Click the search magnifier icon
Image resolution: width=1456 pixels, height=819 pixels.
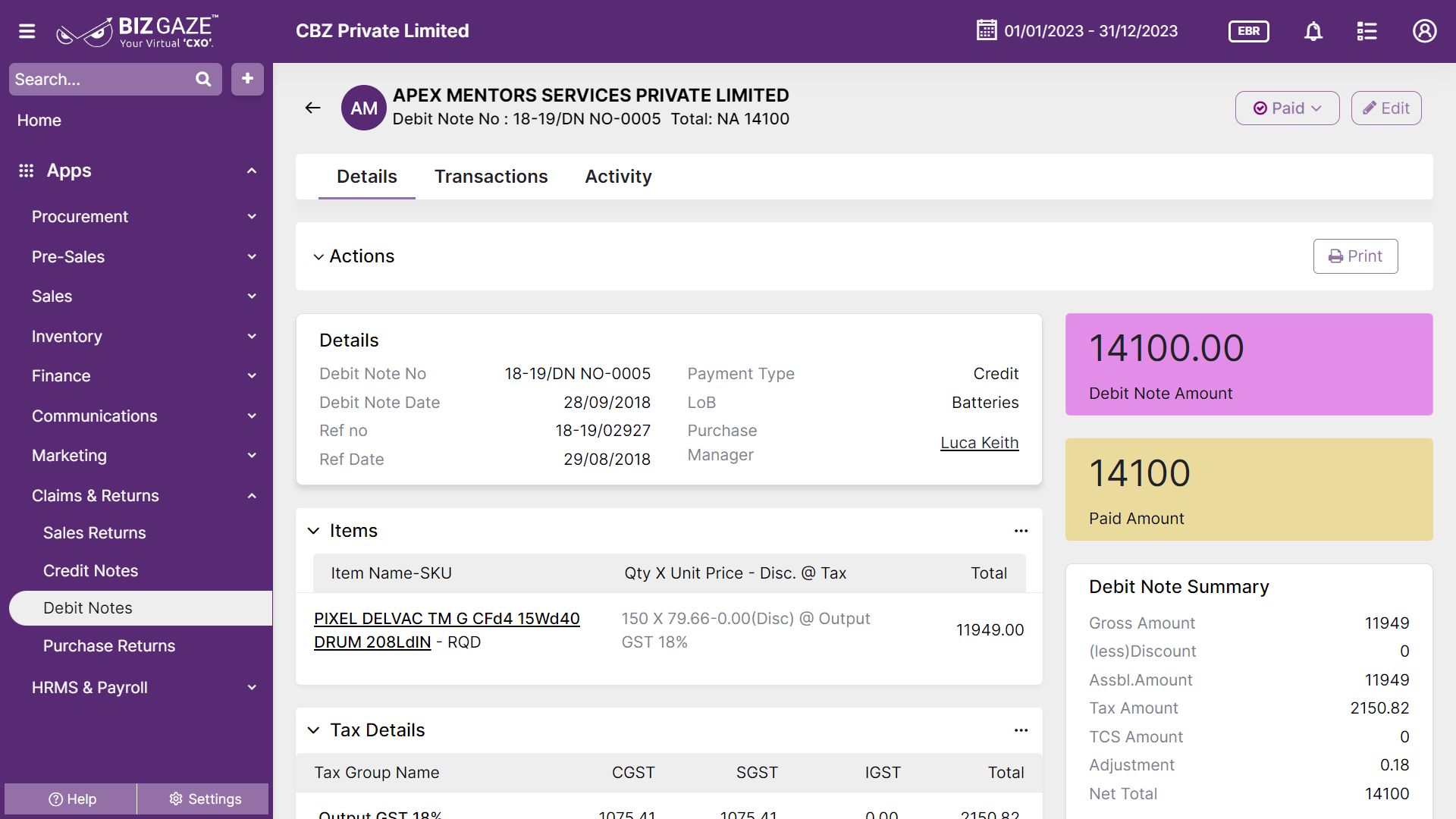point(202,79)
